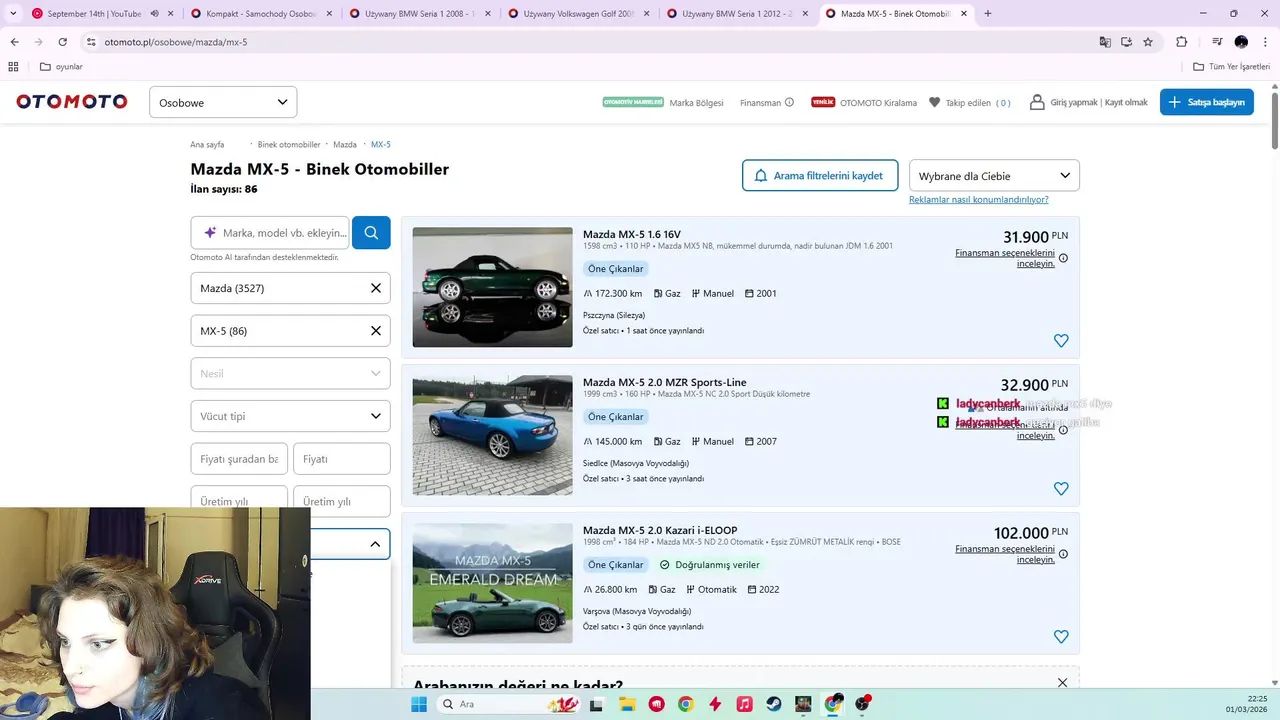Image resolution: width=1280 pixels, height=720 pixels.
Task: Open Steam from the taskbar
Action: [774, 704]
